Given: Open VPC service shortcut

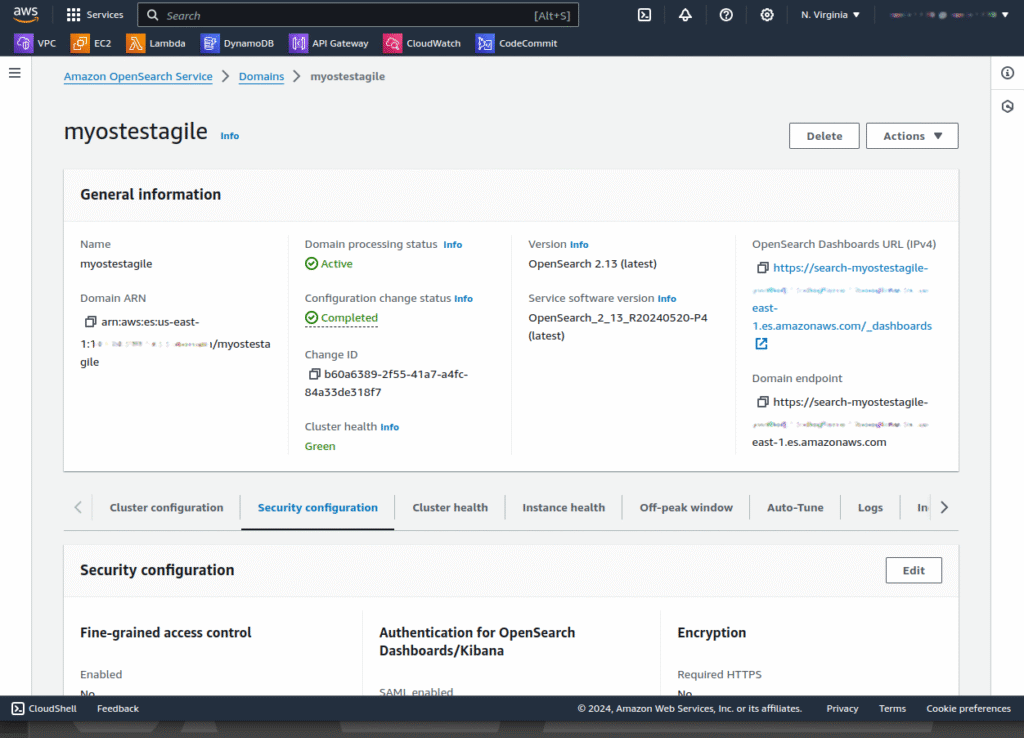Looking at the screenshot, I should pos(36,43).
